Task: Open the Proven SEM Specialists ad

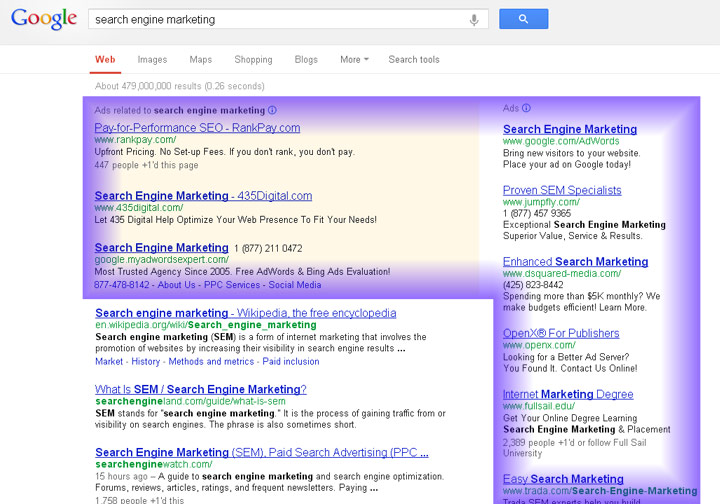Action: 562,190
